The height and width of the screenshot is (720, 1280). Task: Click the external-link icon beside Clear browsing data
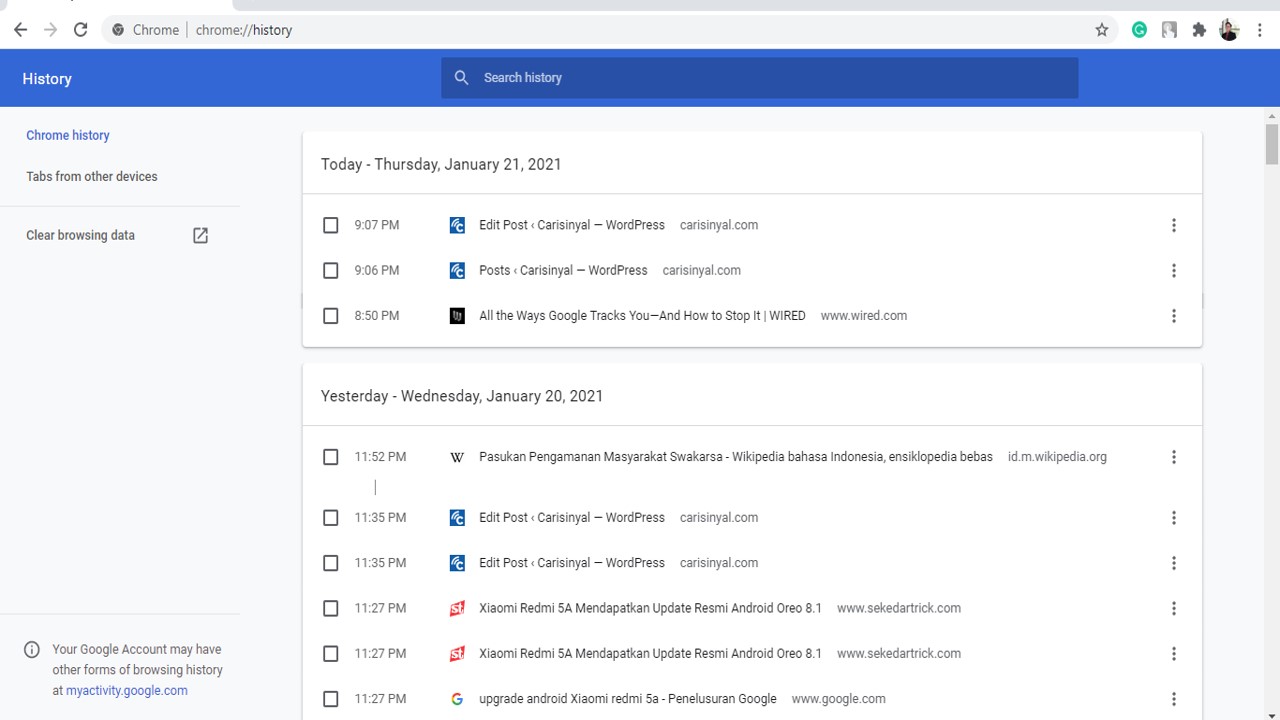pos(200,235)
